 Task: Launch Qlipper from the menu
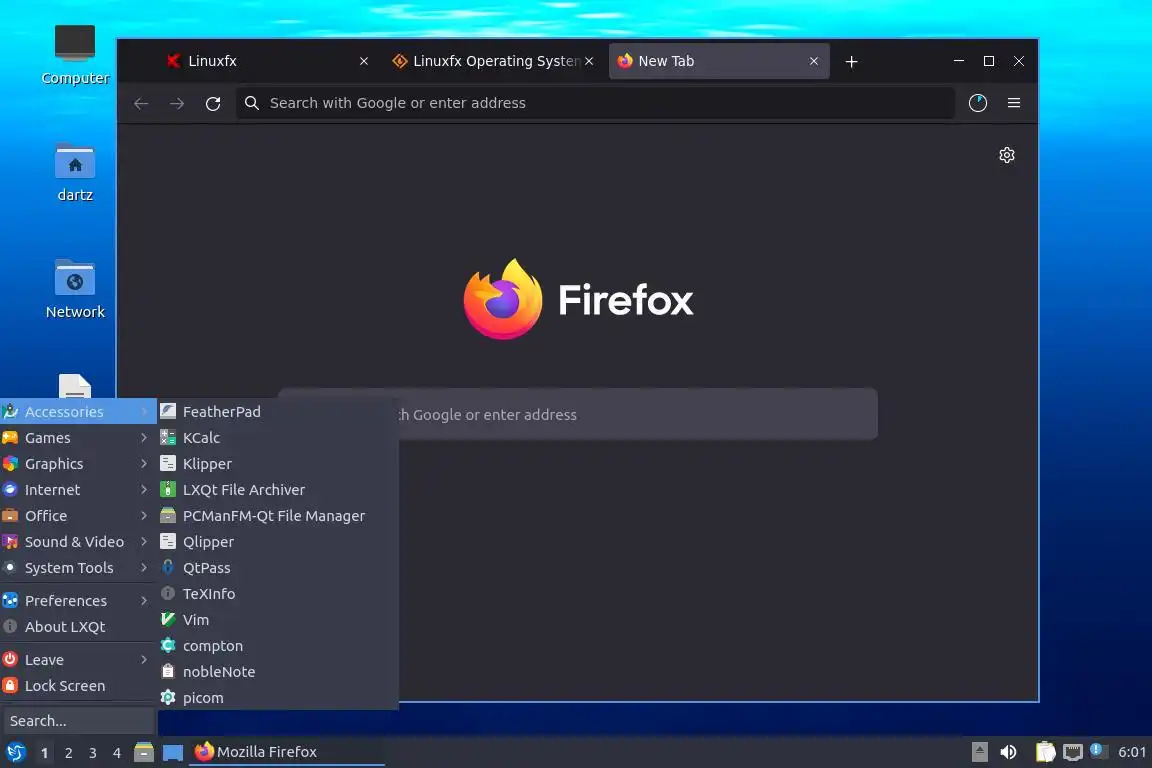point(278,542)
